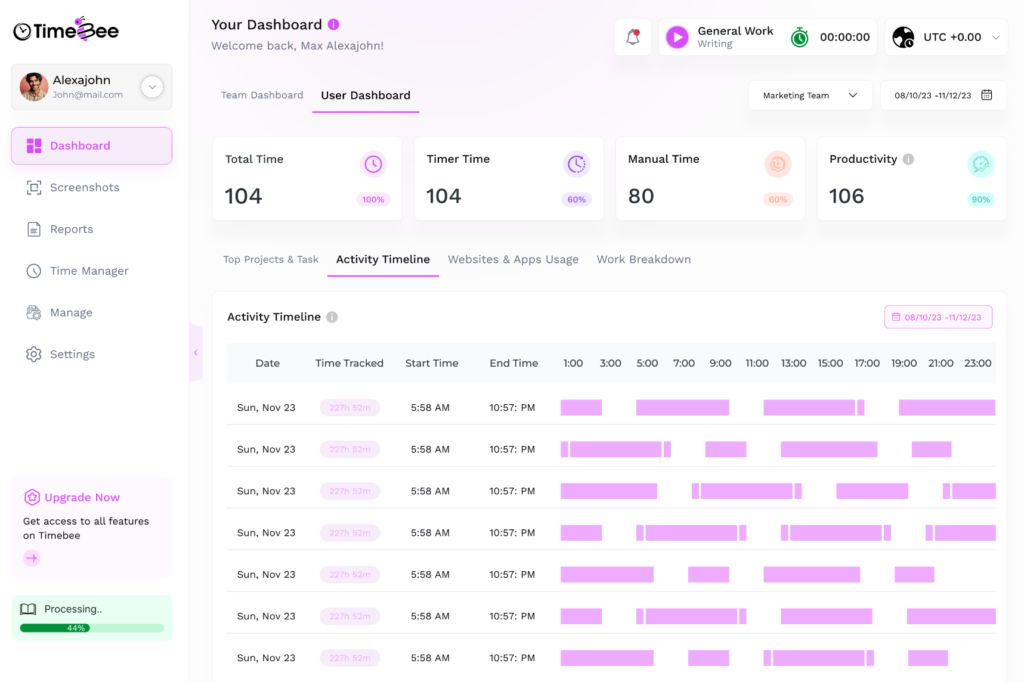Click the Processing book icon
Viewport: 1024px width, 682px height.
point(28,609)
